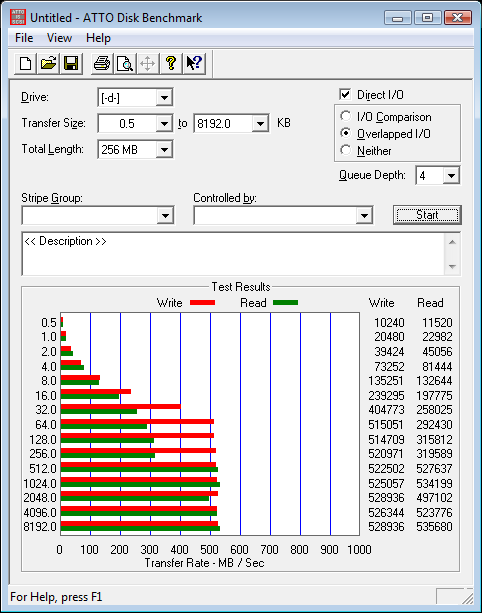Click the description box scroll down arrow
482x613 pixels.
tap(452, 267)
